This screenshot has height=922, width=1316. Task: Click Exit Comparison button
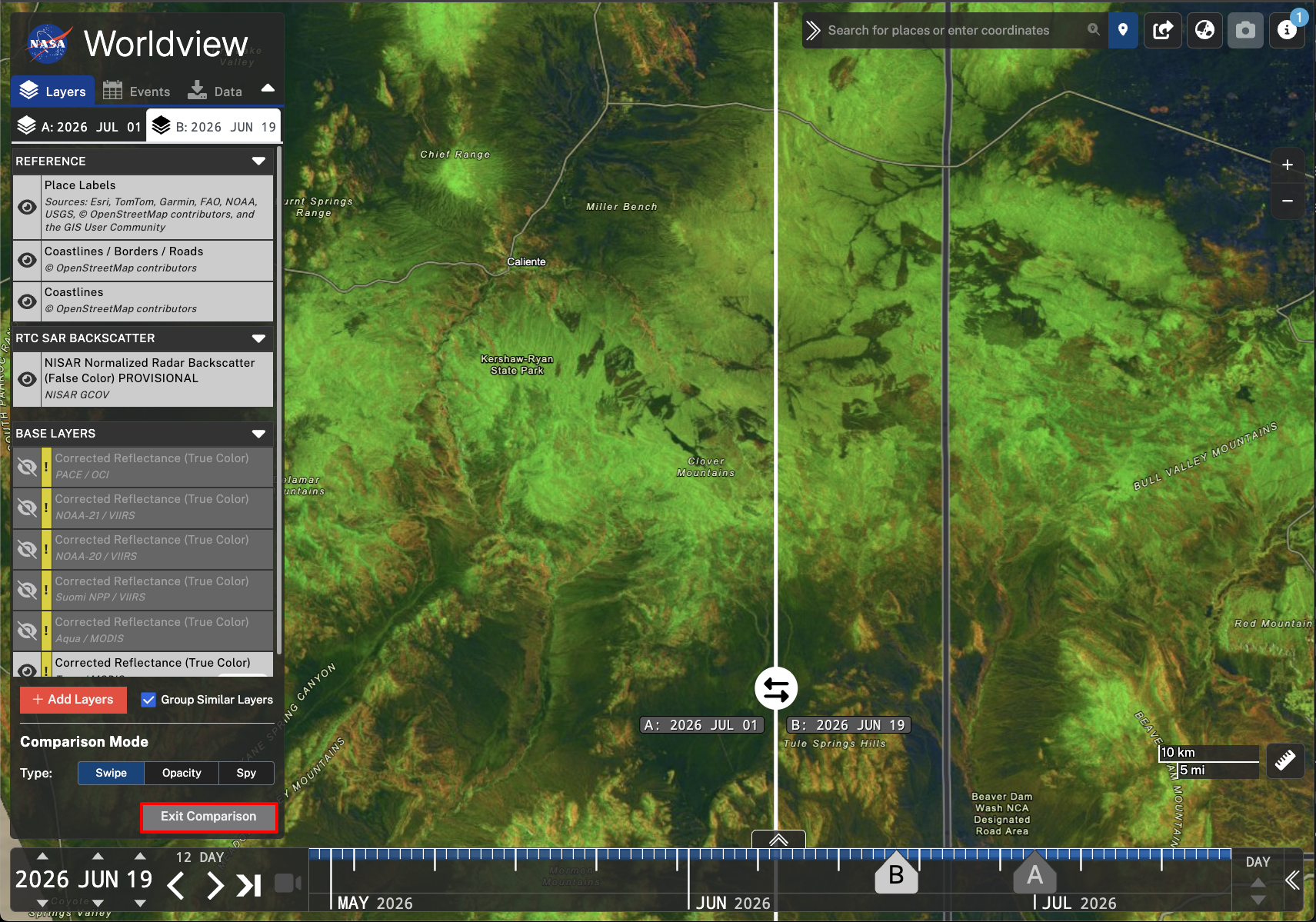point(208,817)
